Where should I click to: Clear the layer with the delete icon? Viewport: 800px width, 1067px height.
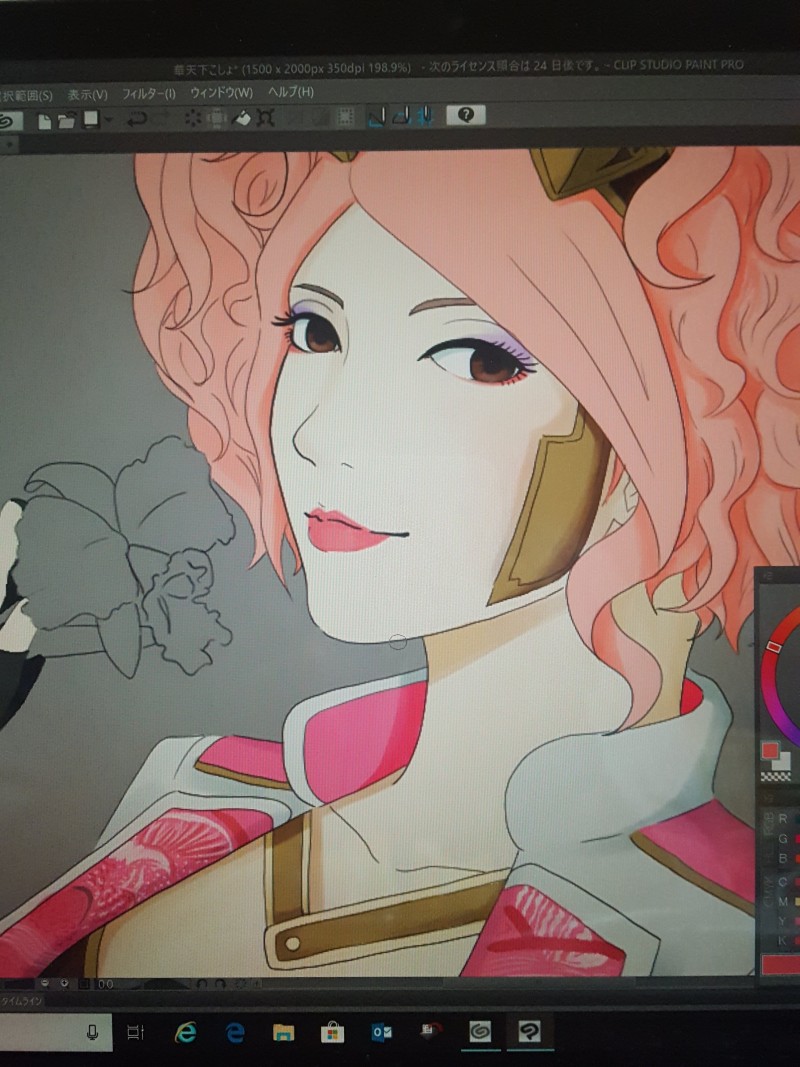pyautogui.click(x=193, y=118)
